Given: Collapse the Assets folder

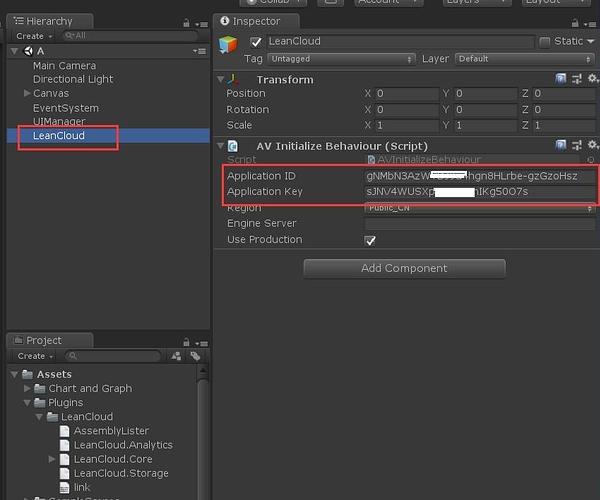Looking at the screenshot, I should coord(15,374).
